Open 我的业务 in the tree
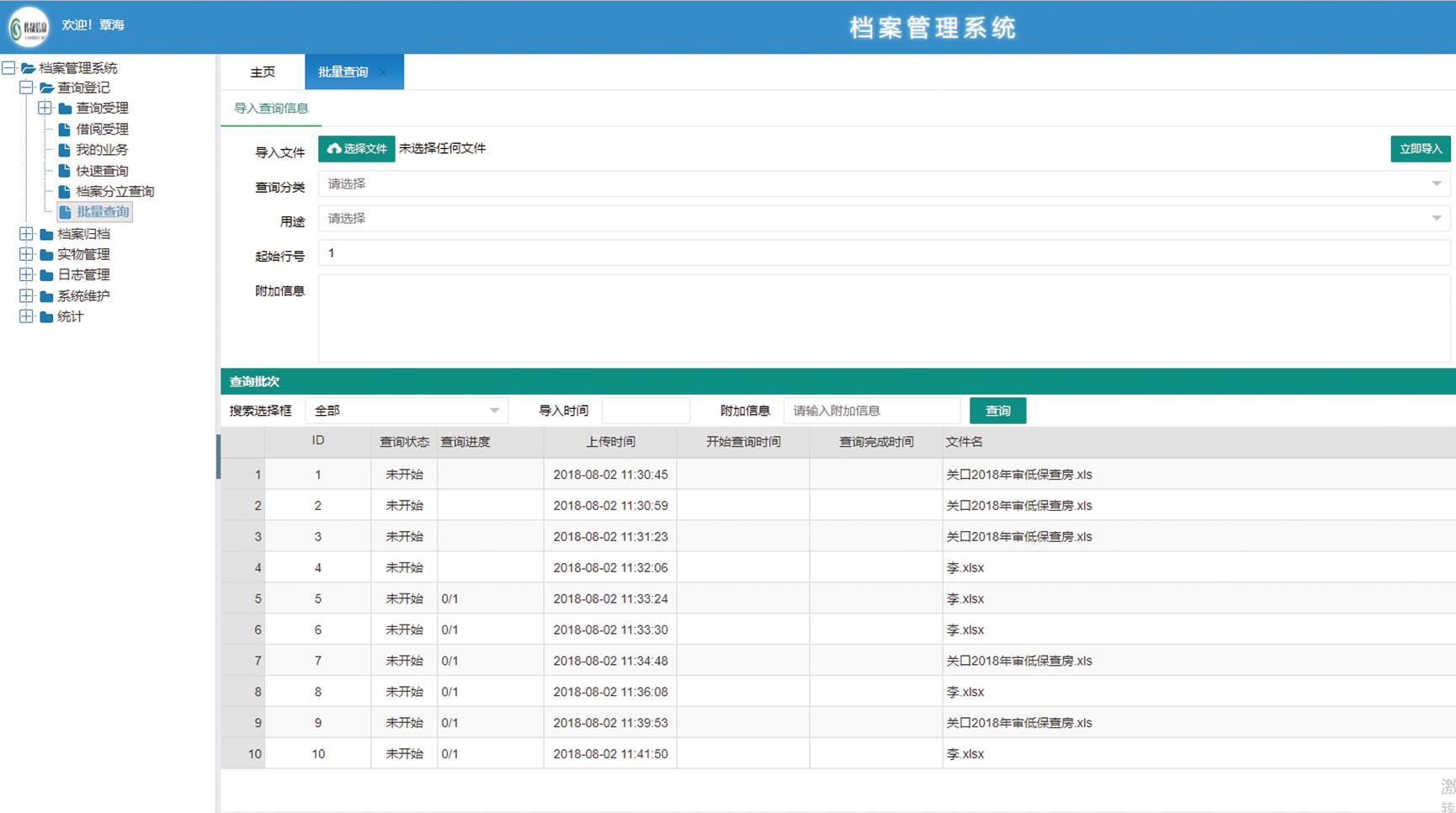The image size is (1456, 813). (102, 150)
